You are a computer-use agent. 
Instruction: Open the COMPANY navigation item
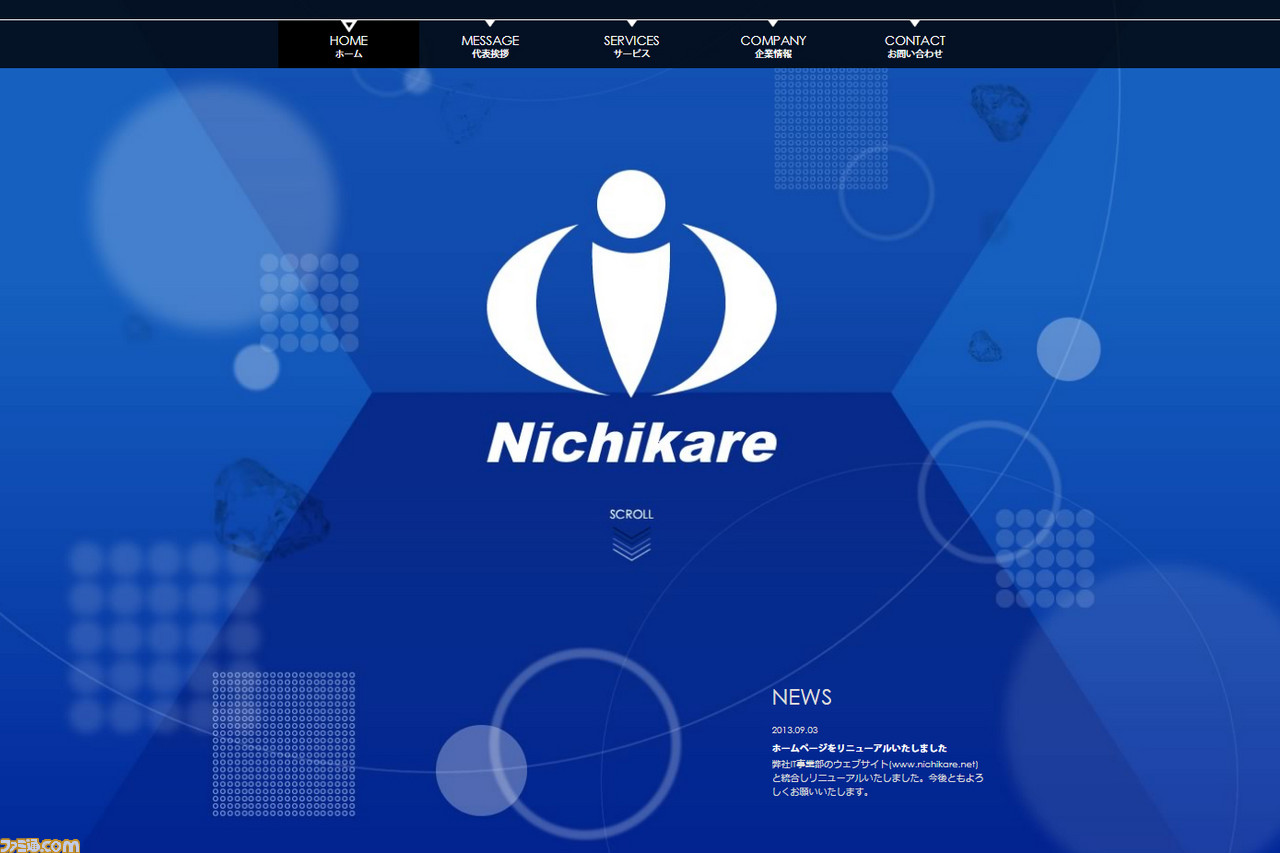click(773, 45)
